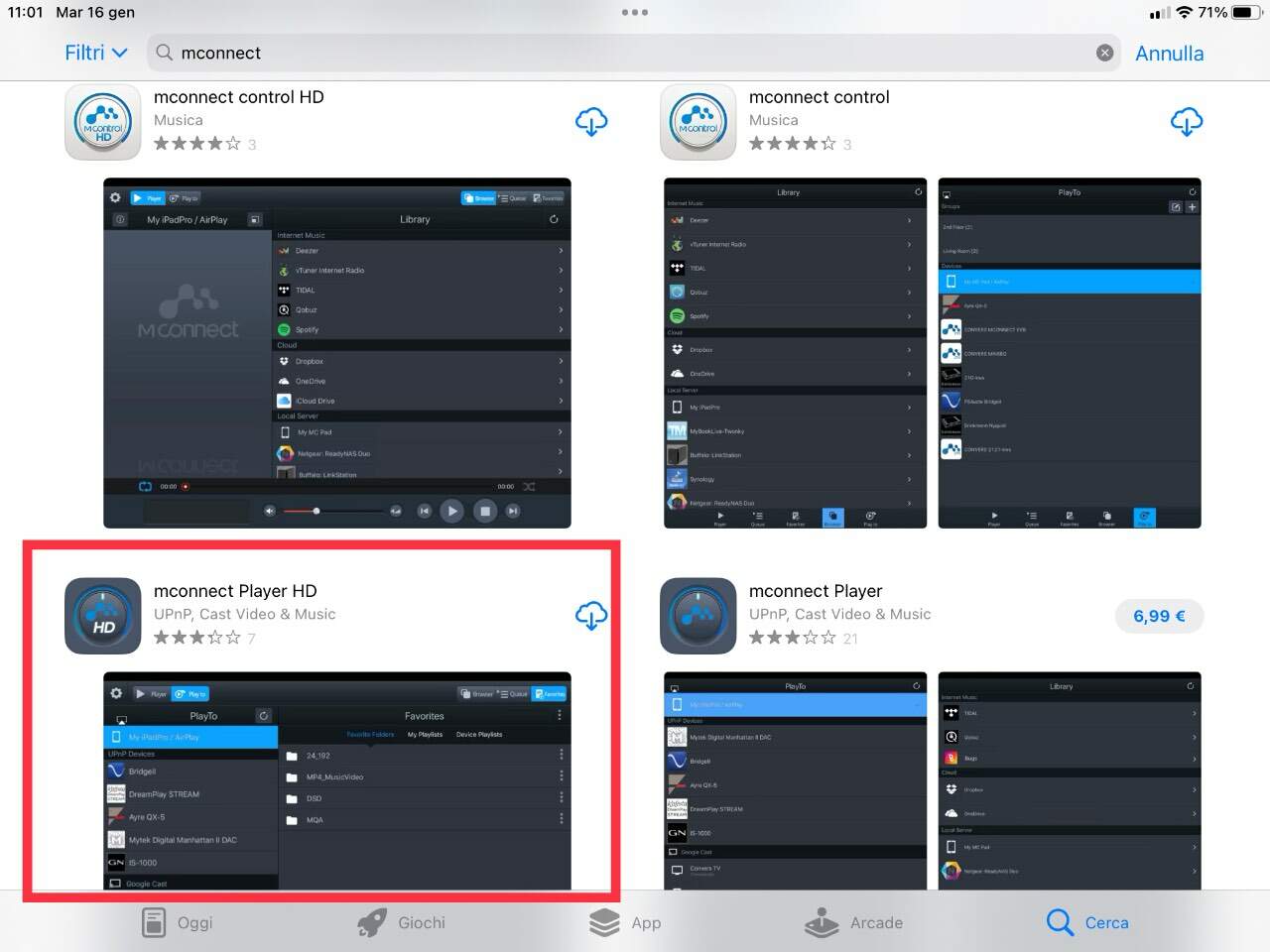The width and height of the screenshot is (1270, 952).
Task: View the mconnect Player HD screenshot preview
Action: (337, 781)
